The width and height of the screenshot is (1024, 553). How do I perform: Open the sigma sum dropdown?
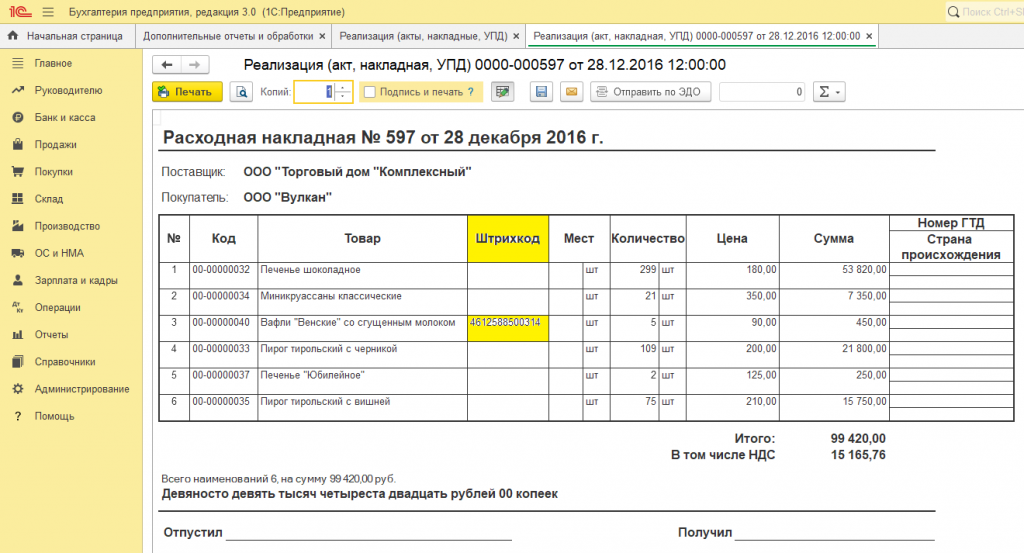tap(829, 92)
